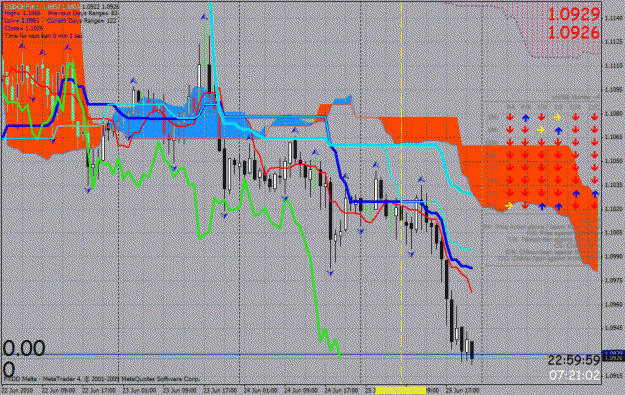Click the 1.1035 price scale label
Viewport: 625px width, 395px height.
point(614,185)
